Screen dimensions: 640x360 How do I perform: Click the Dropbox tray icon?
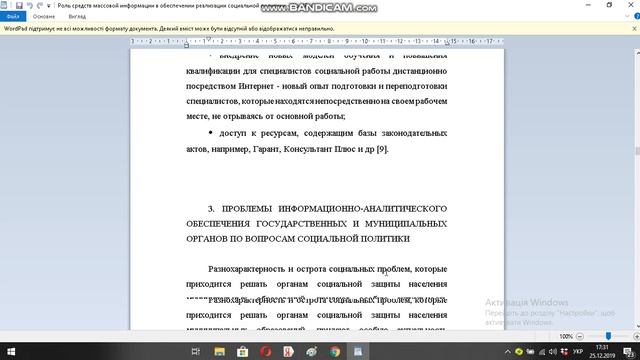click(564, 351)
